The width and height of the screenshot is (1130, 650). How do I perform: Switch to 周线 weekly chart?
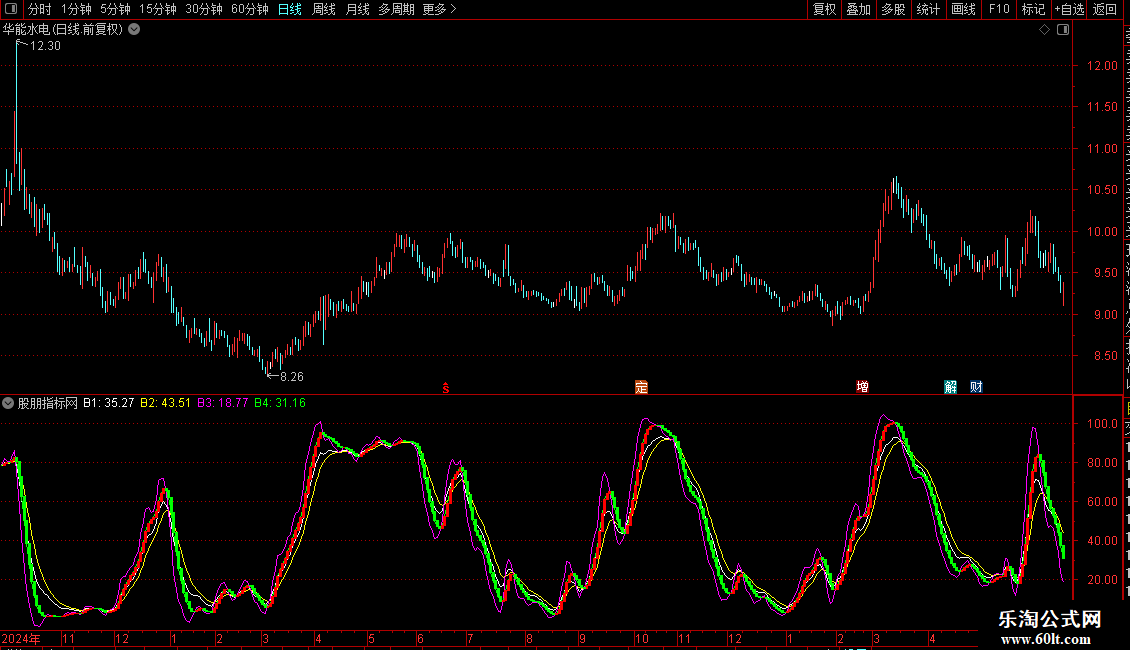pyautogui.click(x=324, y=9)
